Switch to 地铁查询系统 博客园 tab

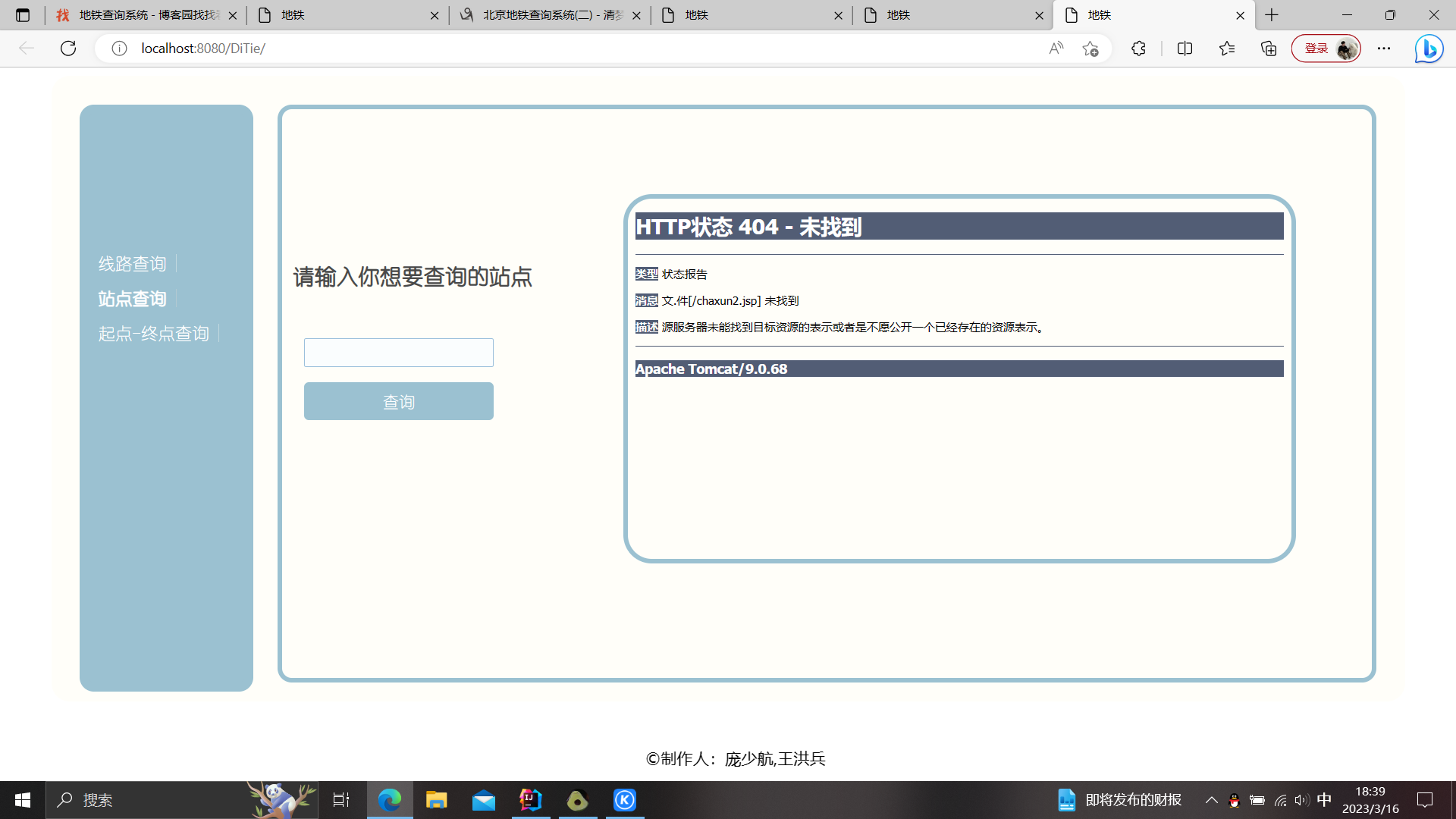point(144,15)
